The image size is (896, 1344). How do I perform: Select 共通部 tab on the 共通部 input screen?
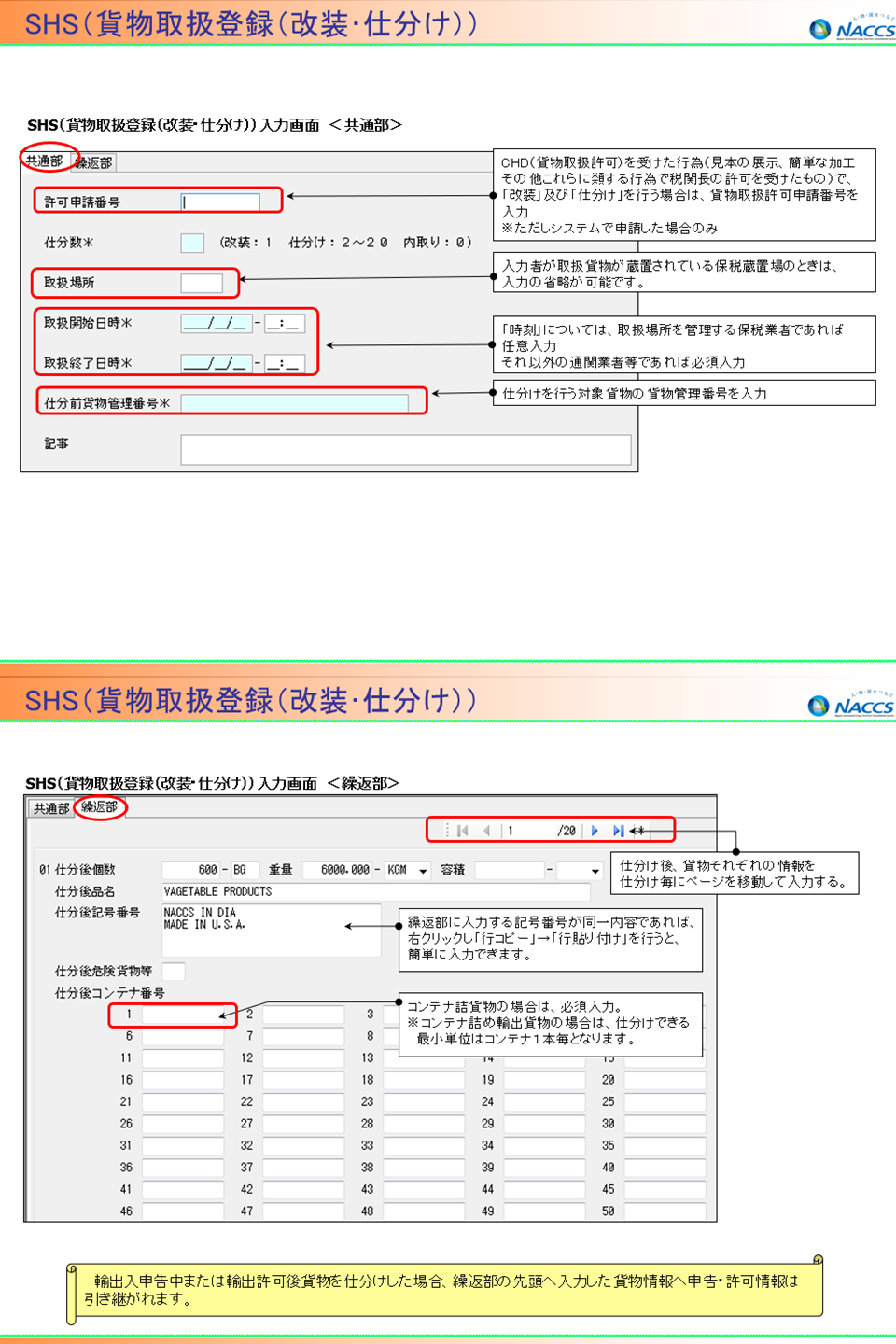point(44,161)
